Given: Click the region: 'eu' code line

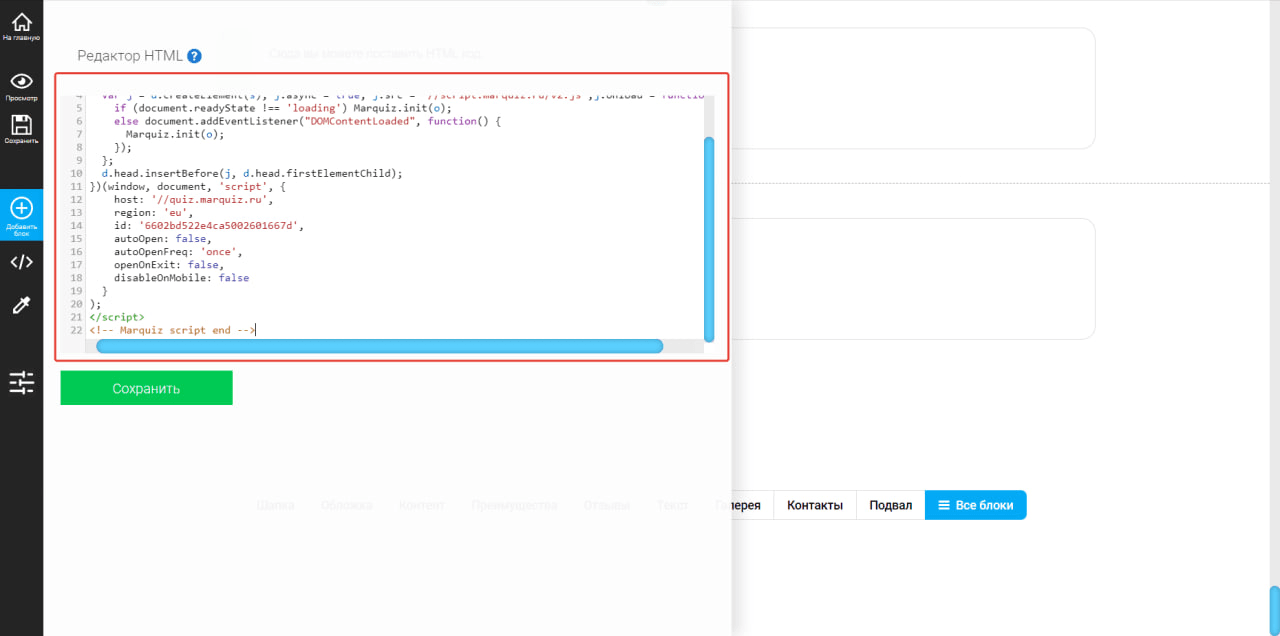Looking at the screenshot, I should click(154, 213).
